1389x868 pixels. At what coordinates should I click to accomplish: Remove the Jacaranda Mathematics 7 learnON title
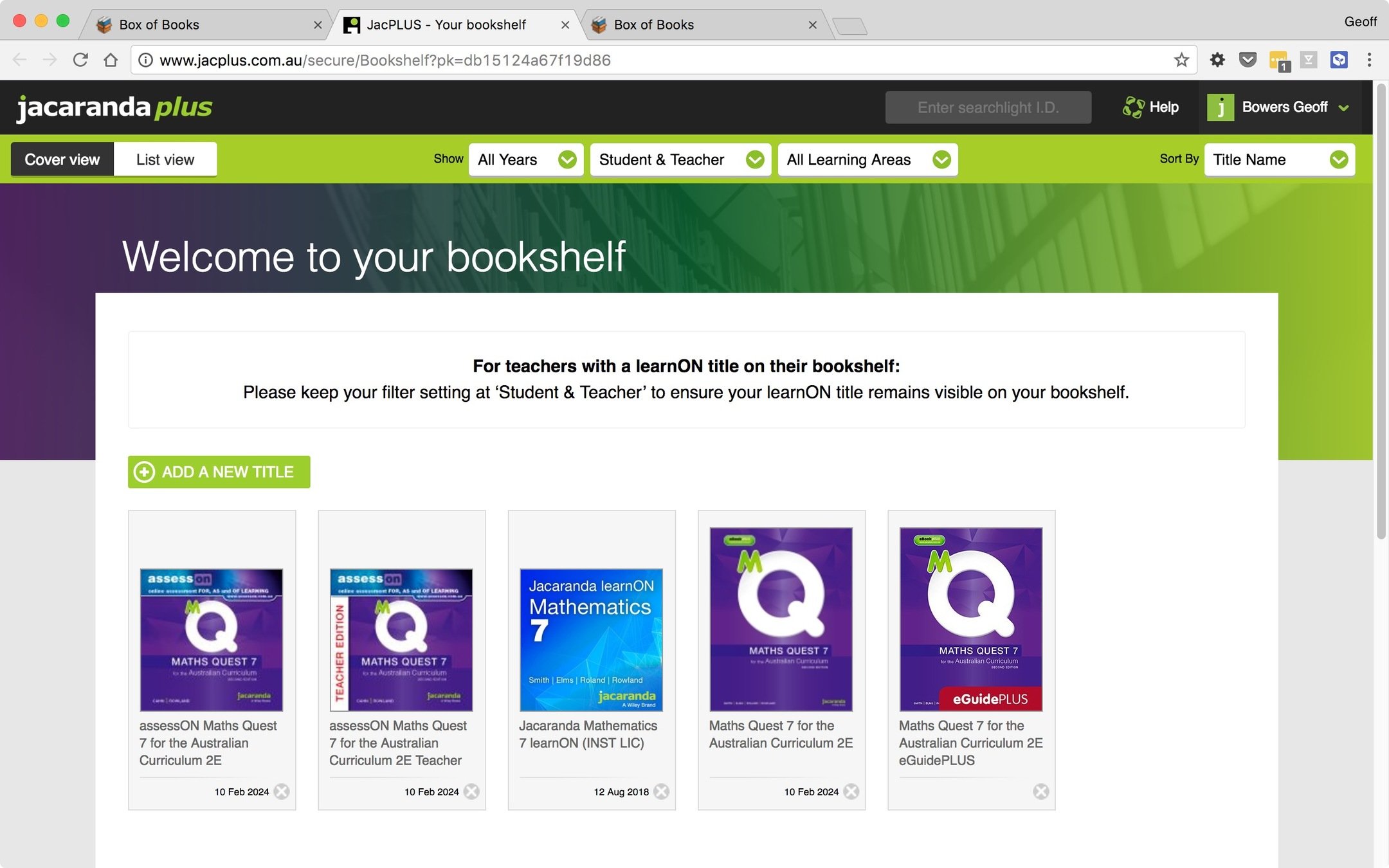coord(661,791)
